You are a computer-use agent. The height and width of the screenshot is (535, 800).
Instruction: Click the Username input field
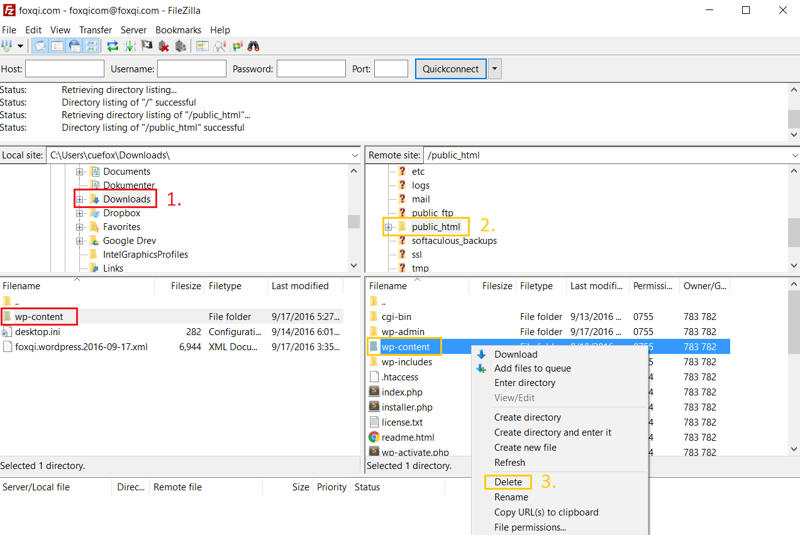coord(192,68)
